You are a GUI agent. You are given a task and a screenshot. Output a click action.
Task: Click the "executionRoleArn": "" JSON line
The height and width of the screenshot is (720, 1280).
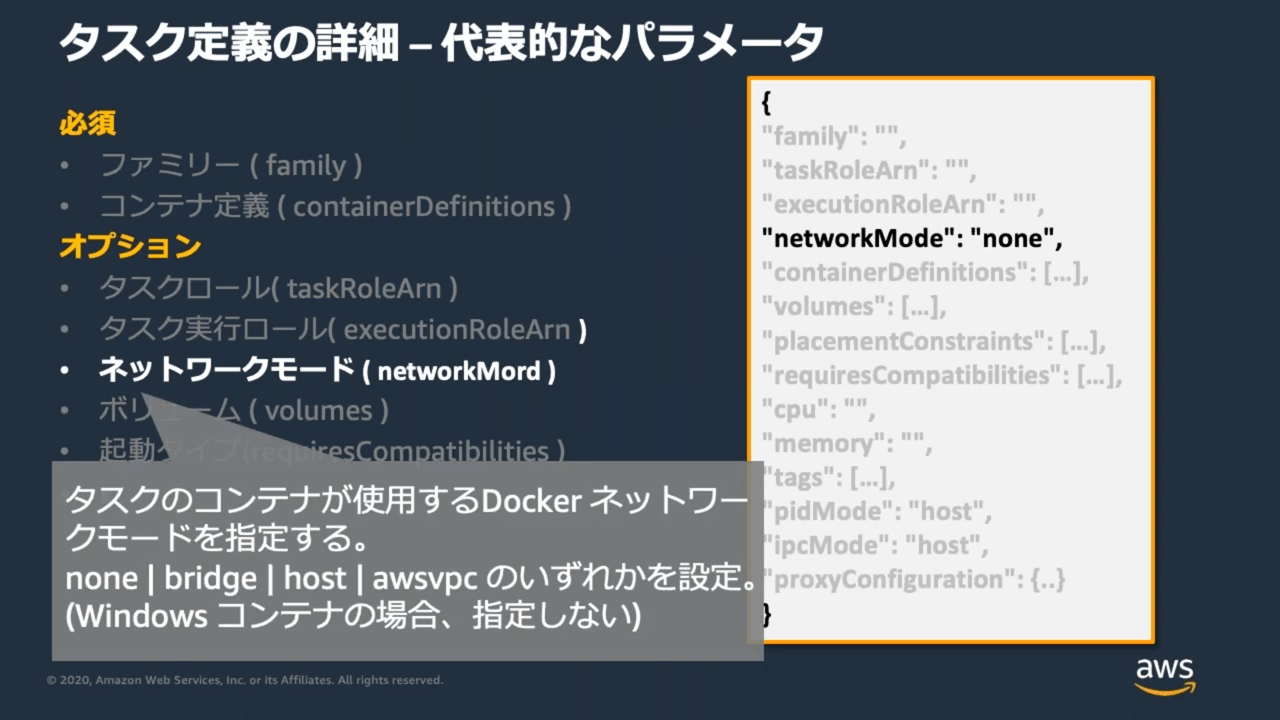point(903,204)
